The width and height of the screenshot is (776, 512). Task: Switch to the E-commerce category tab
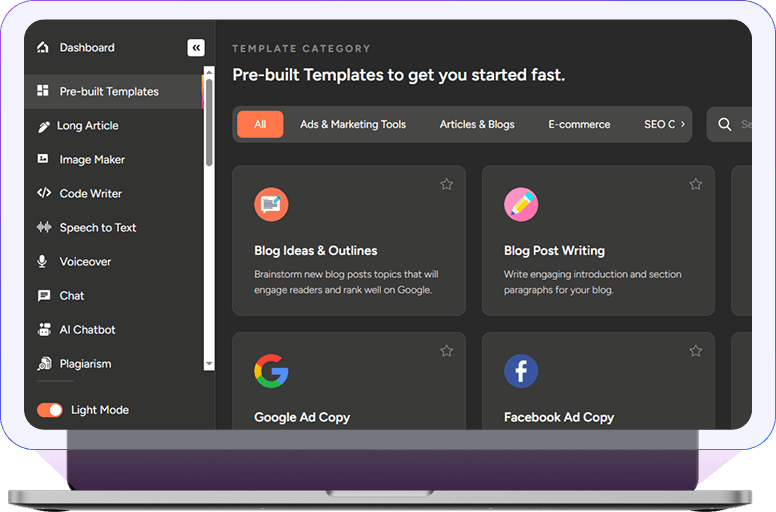point(579,124)
